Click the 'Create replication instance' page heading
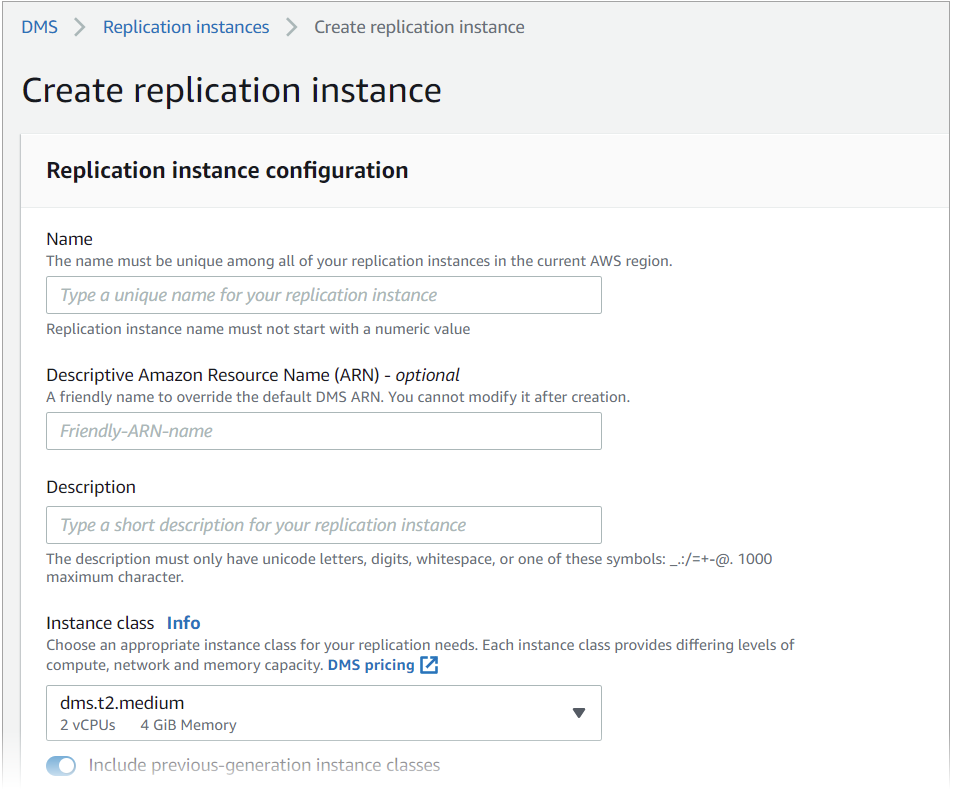This screenshot has width=953, height=790. click(x=232, y=90)
